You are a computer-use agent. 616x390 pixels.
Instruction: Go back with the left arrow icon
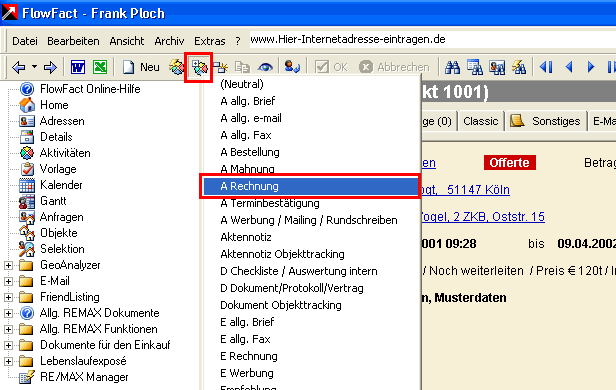18,67
